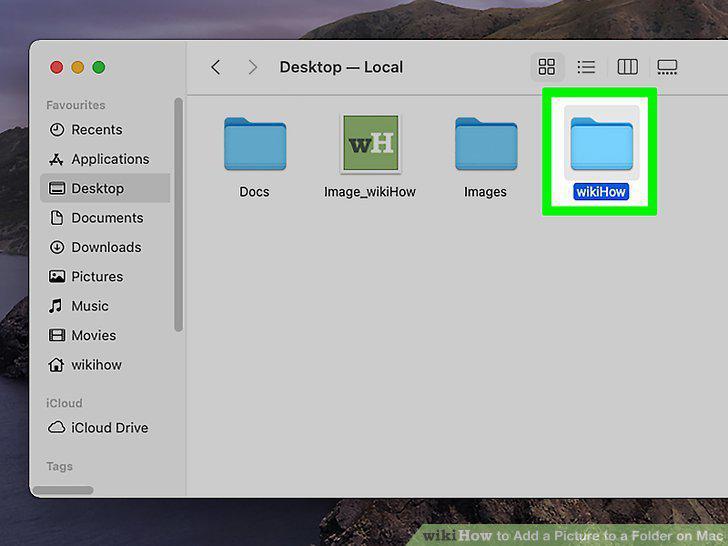This screenshot has width=728, height=546.
Task: Click the Downloads arrow icon
Action: click(57, 247)
